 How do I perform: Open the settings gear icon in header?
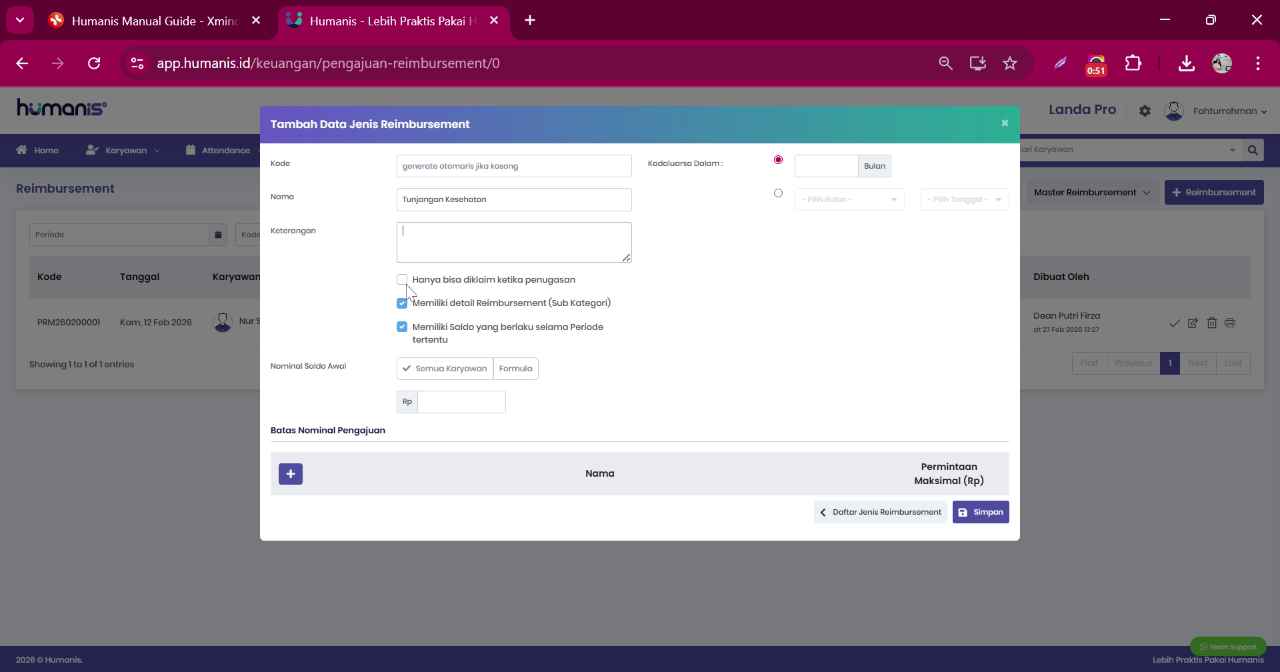click(x=1145, y=111)
